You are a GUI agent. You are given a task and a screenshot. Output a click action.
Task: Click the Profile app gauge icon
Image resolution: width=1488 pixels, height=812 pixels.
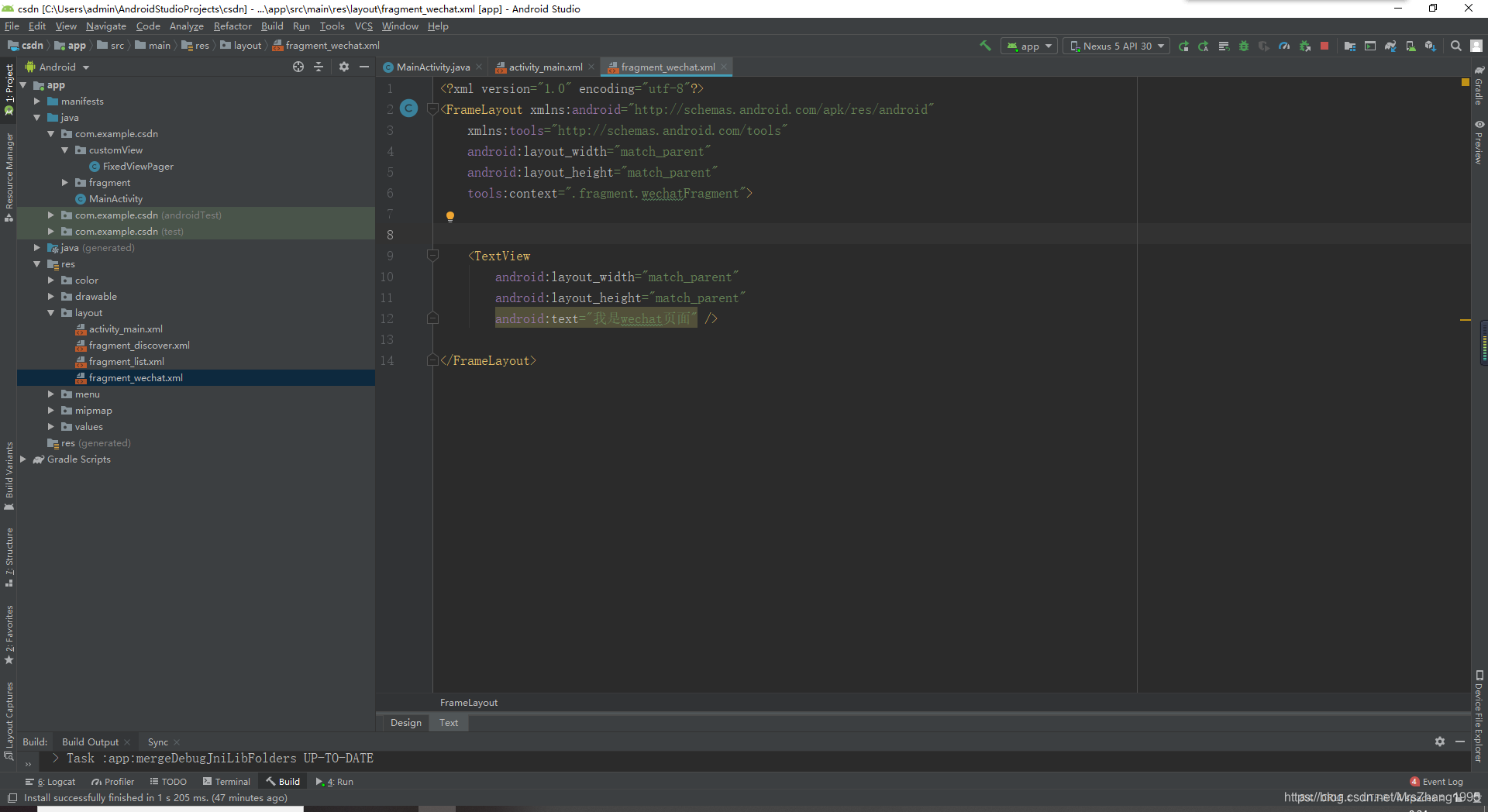(x=1284, y=46)
